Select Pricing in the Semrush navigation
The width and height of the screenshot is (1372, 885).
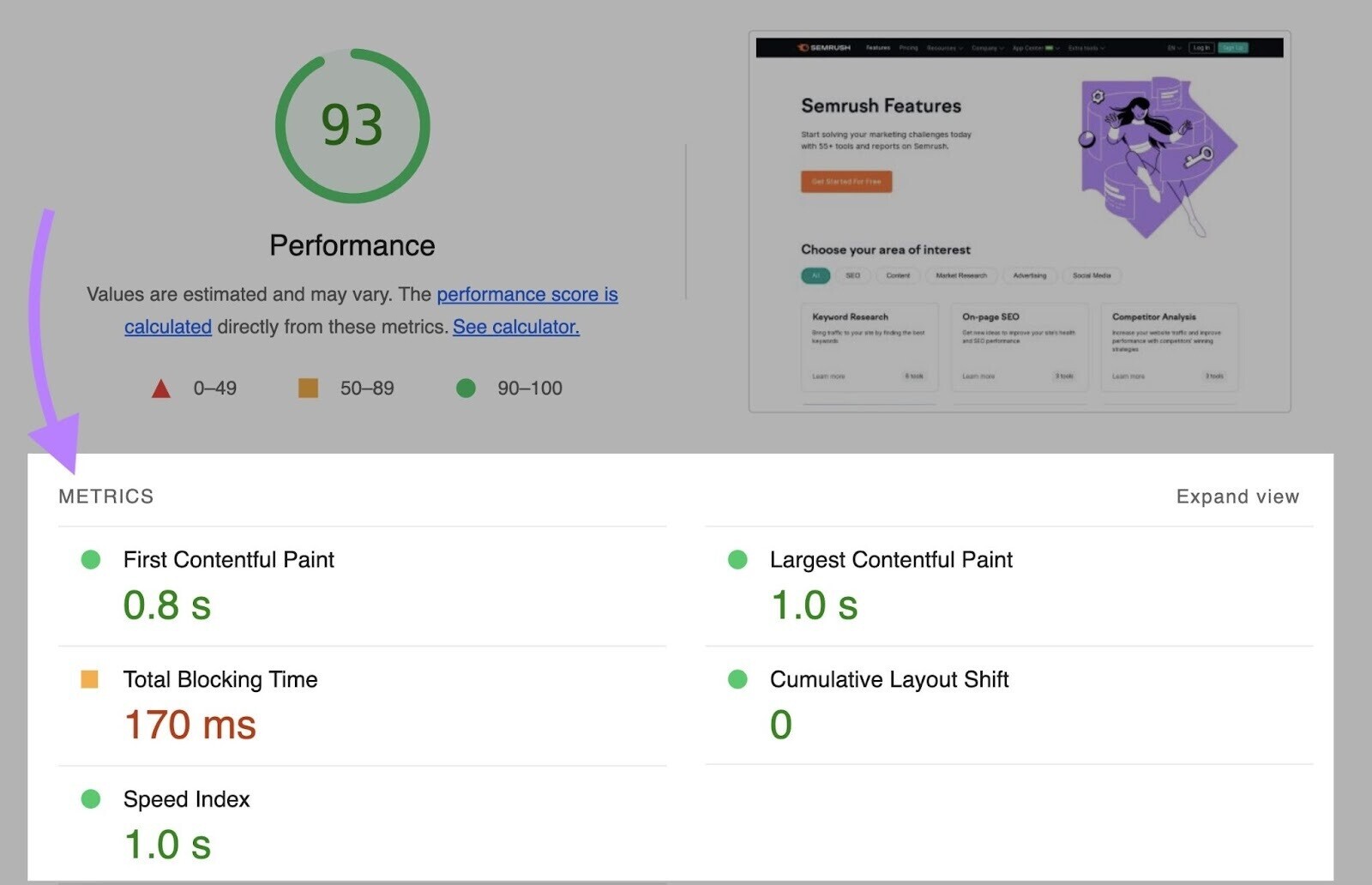tap(908, 48)
